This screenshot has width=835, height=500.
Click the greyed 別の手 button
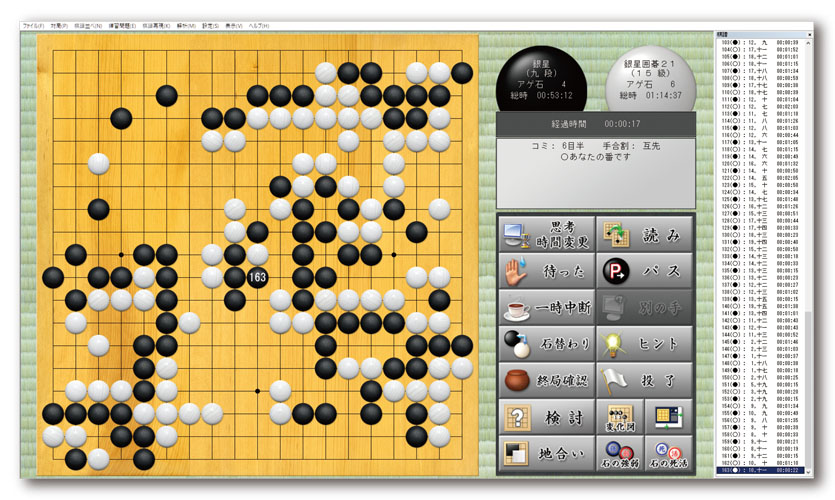pos(645,307)
